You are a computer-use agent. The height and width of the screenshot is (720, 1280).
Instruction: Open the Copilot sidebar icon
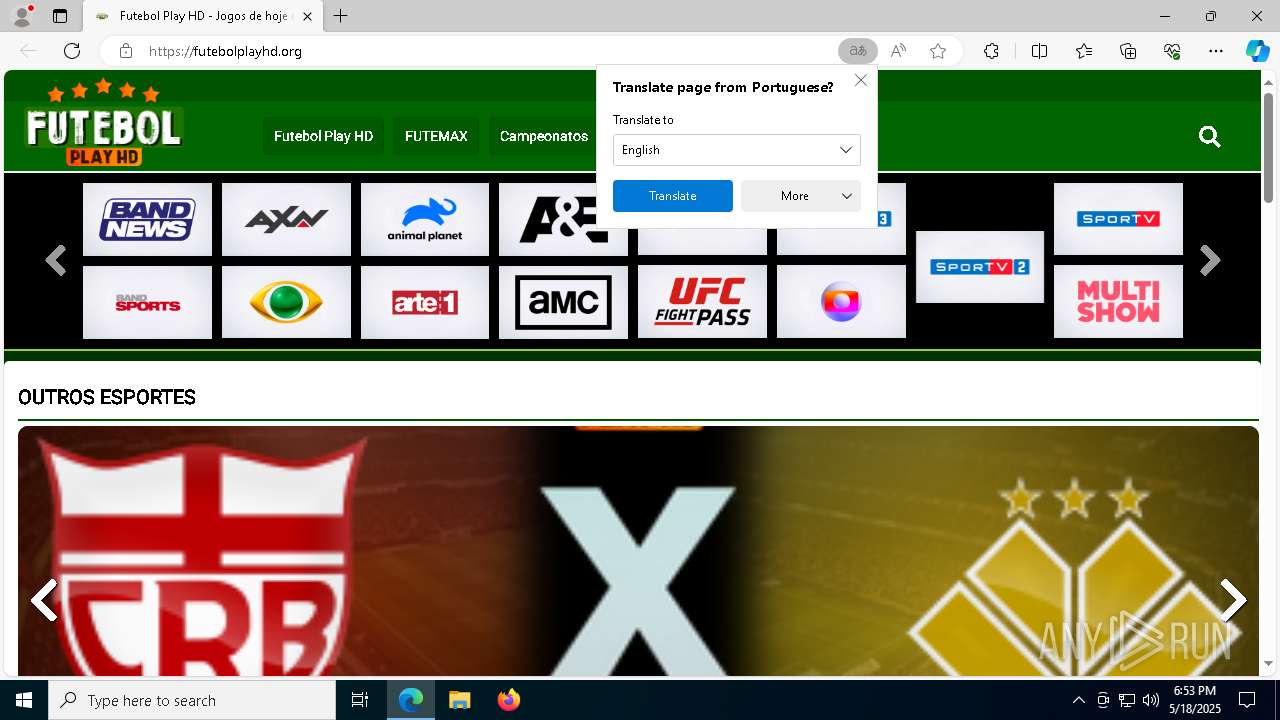pos(1257,51)
